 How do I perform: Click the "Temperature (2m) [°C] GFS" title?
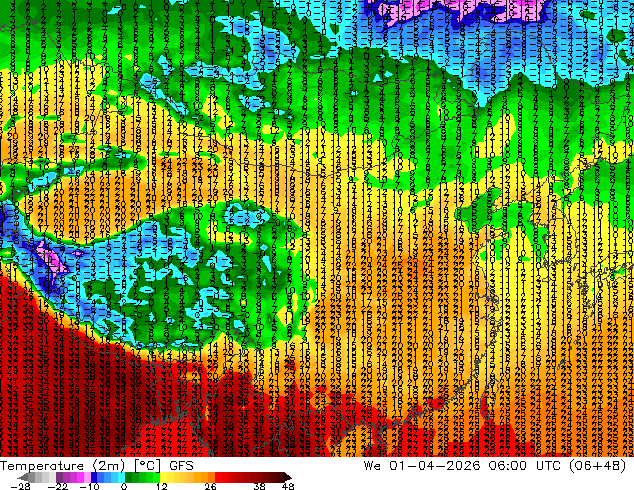(x=97, y=465)
